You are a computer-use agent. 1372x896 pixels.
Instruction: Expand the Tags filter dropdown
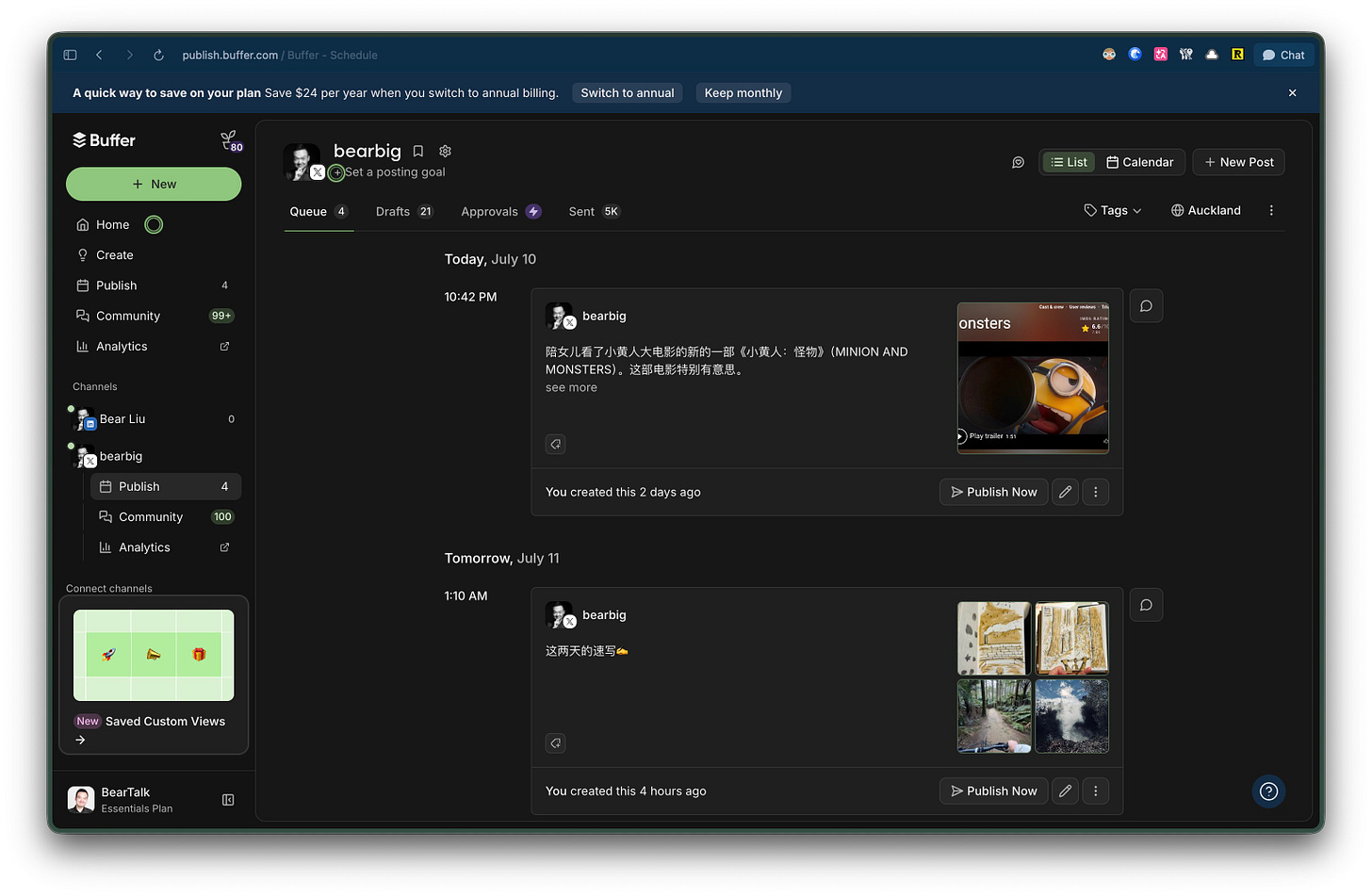pos(1113,210)
